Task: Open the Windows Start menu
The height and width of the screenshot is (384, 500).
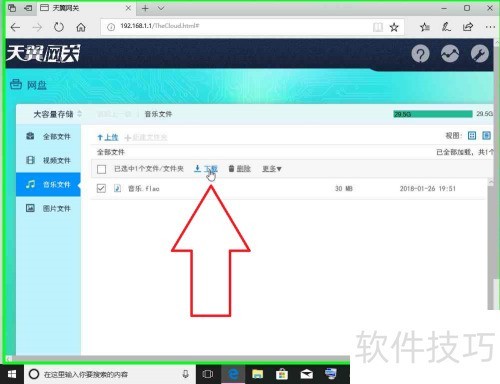Action: pos(12,374)
